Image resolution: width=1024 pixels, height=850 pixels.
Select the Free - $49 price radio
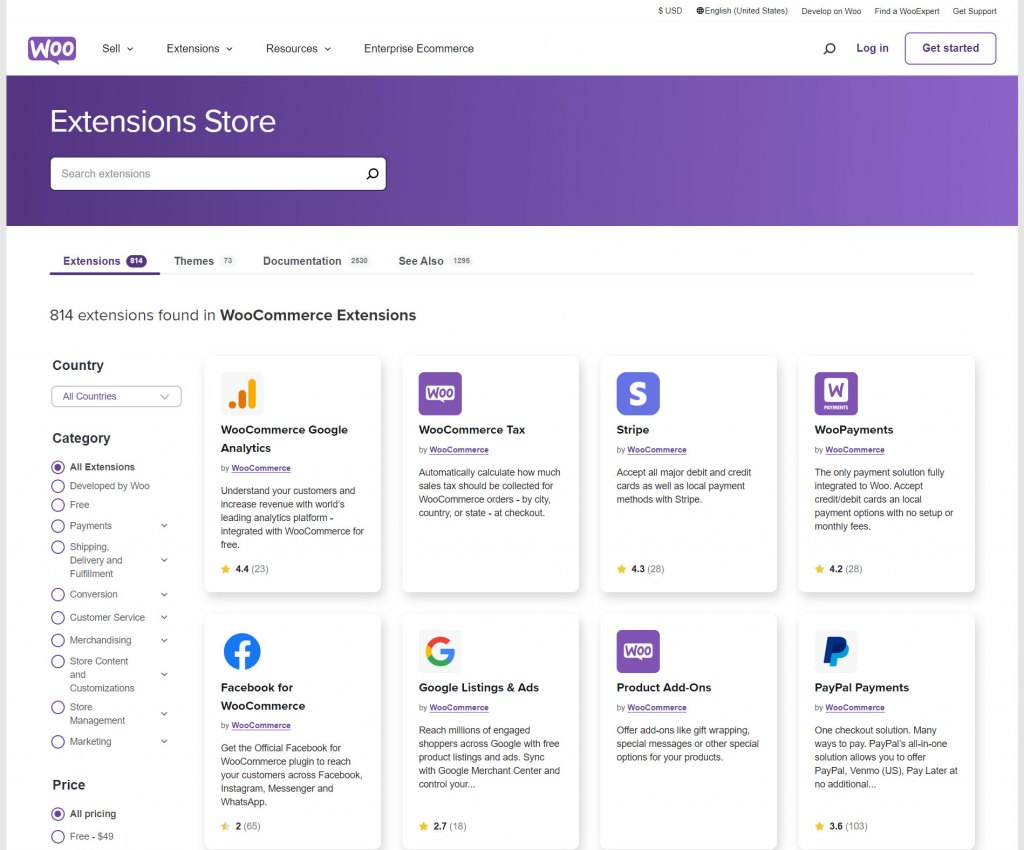click(58, 837)
